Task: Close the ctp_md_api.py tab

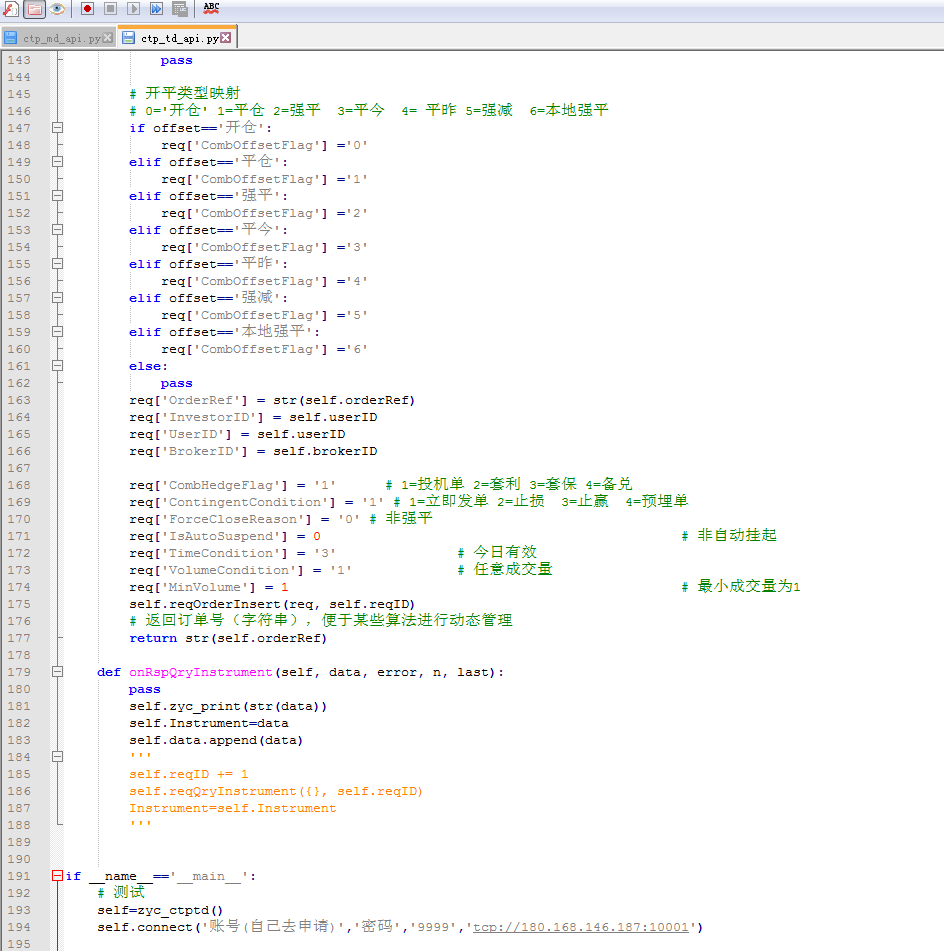Action: 108,38
